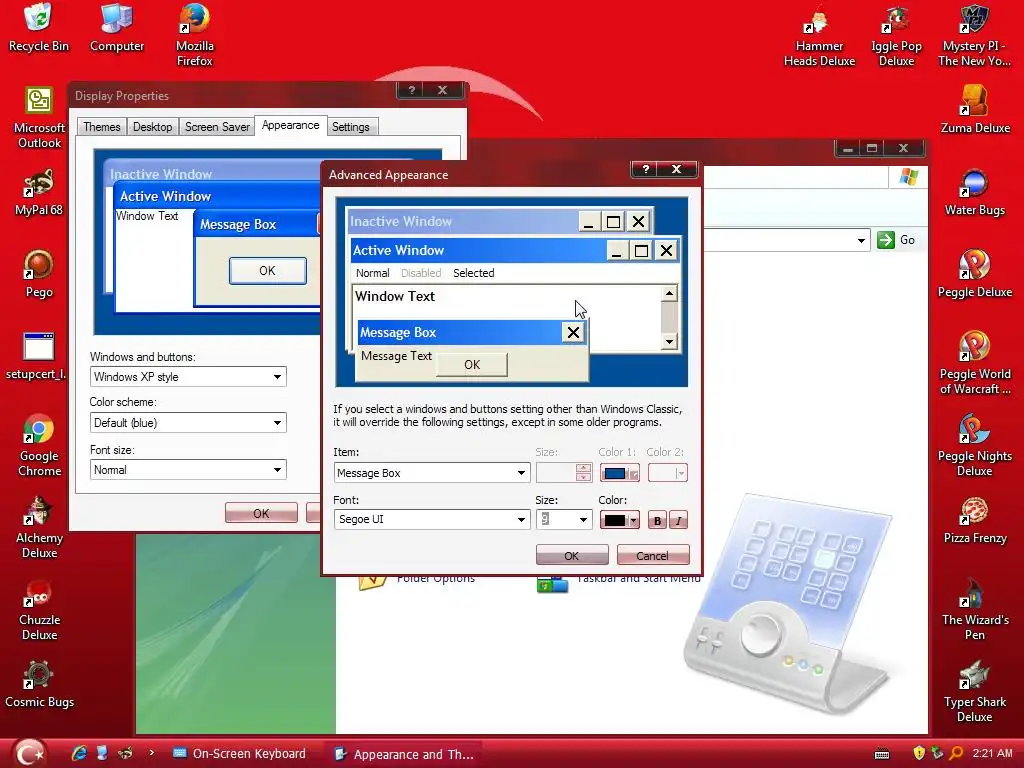This screenshot has height=768, width=1024.
Task: Expand Font size Normal dropdown
Action: (x=188, y=470)
